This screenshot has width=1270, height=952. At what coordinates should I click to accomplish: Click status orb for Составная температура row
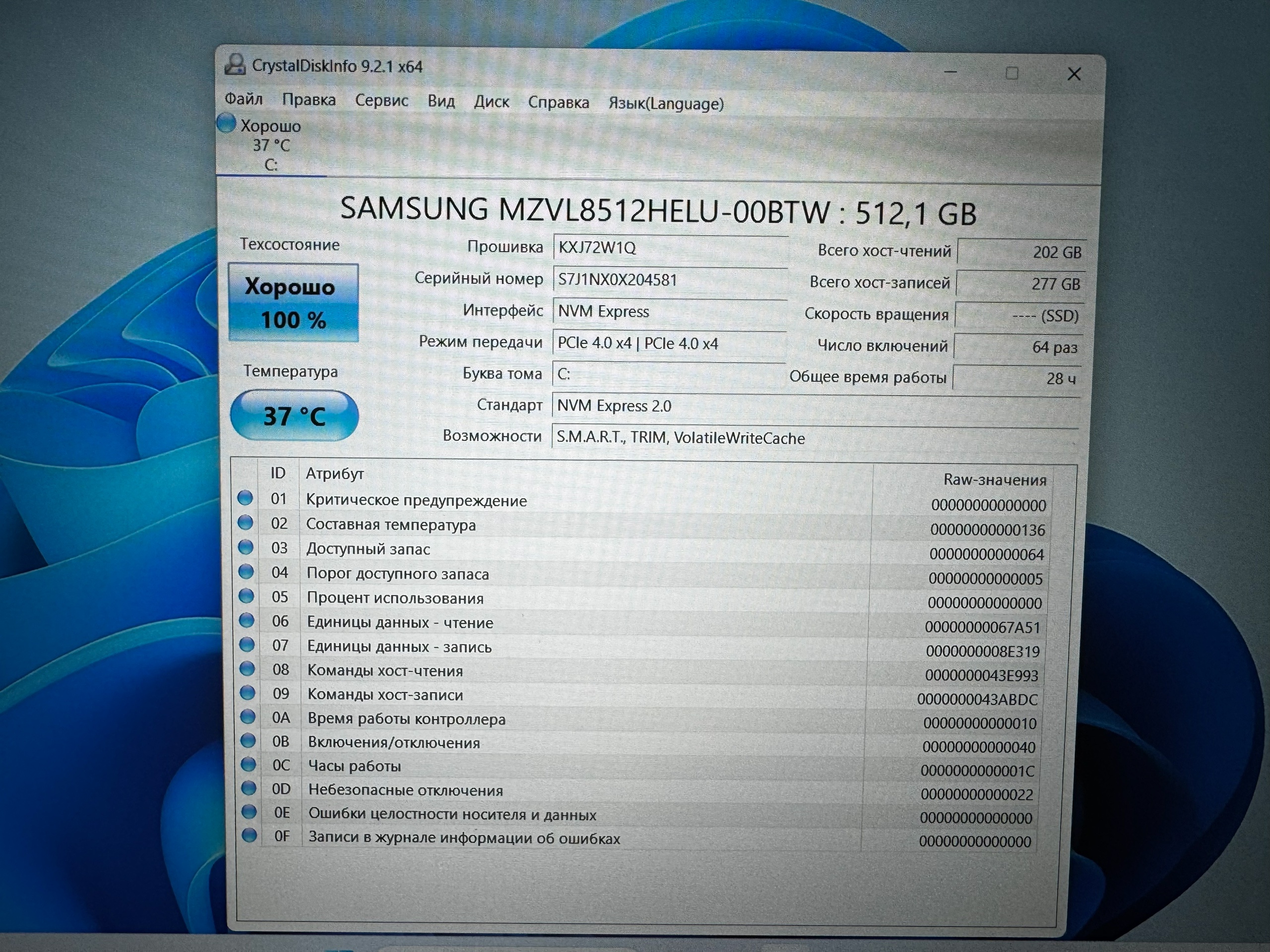pos(245,522)
